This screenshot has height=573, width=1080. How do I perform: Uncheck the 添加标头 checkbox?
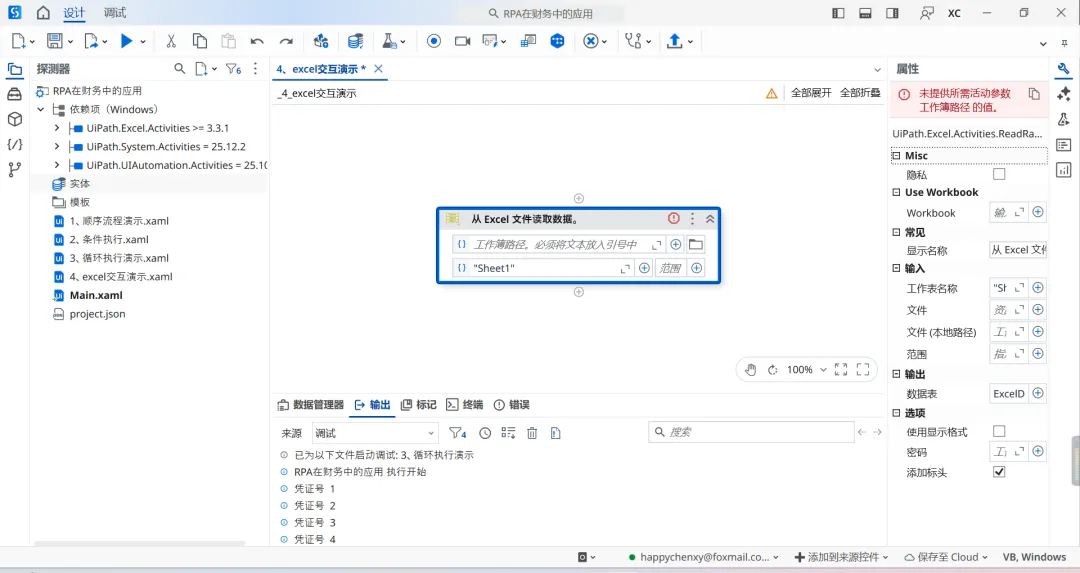999,472
